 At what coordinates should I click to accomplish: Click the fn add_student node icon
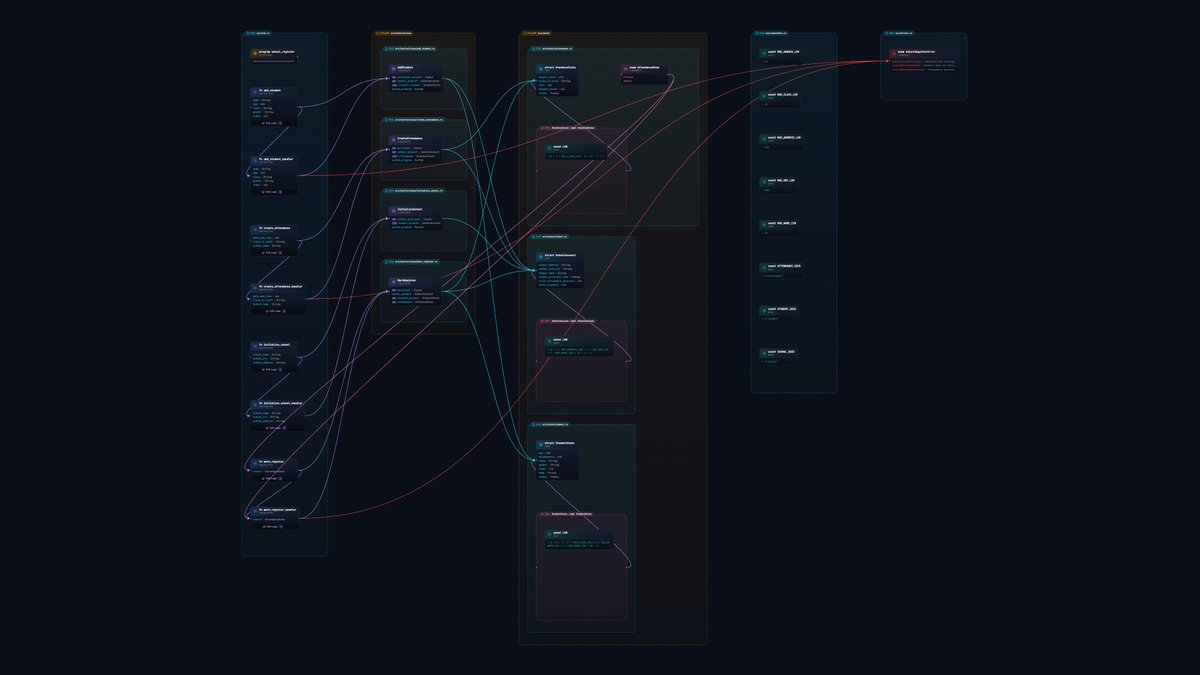(255, 91)
